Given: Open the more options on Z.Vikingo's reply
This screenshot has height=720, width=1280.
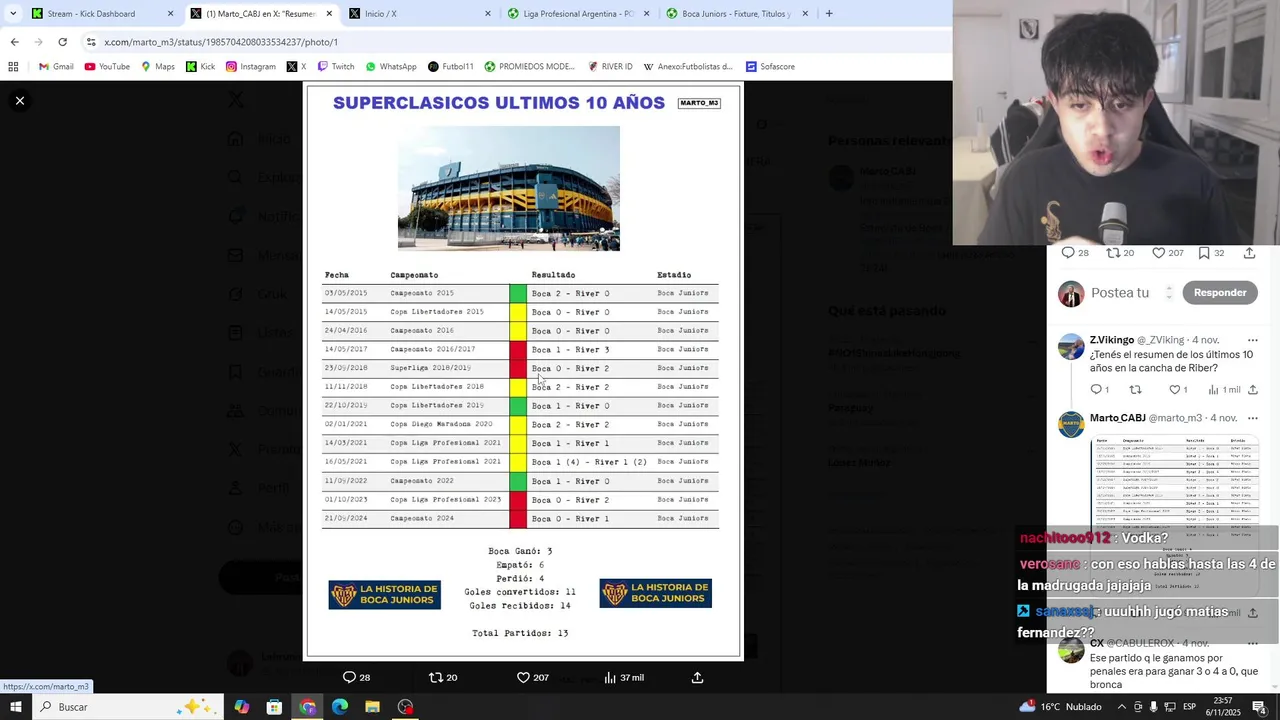Looking at the screenshot, I should click(x=1252, y=340).
